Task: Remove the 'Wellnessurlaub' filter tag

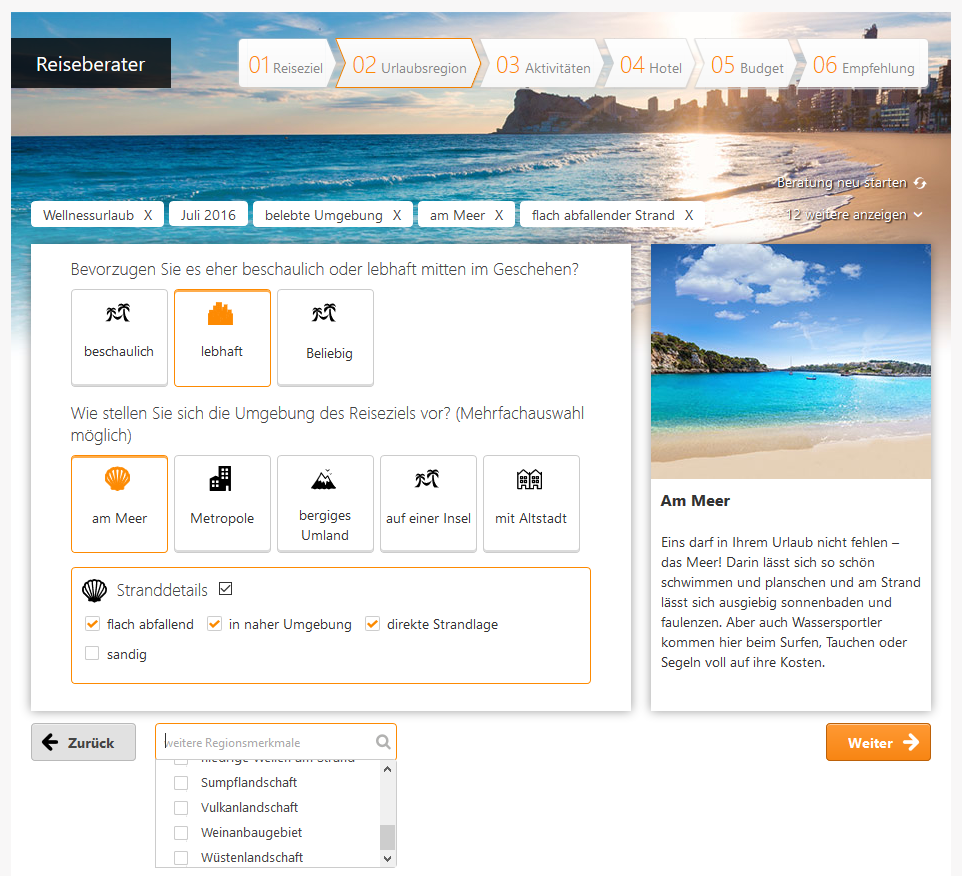Action: point(148,215)
